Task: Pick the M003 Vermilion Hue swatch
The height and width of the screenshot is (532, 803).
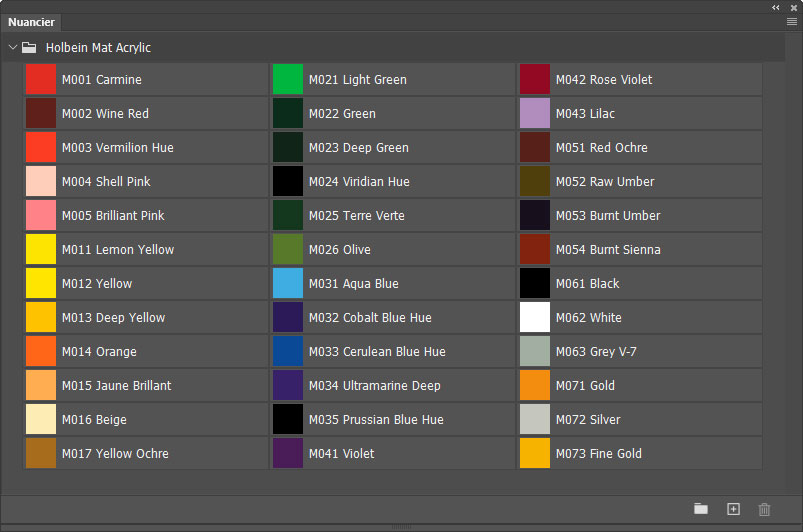Action: [x=41, y=147]
